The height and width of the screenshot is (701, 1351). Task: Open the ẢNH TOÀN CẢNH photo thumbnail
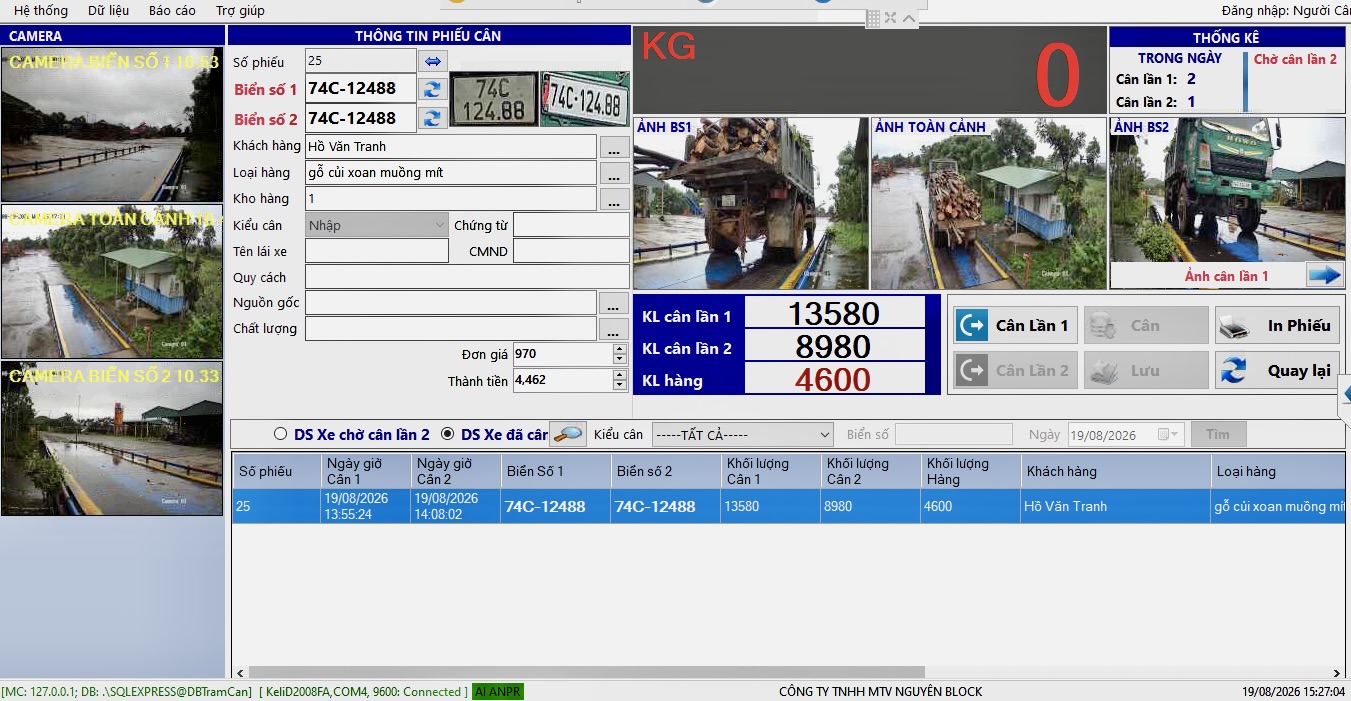(x=989, y=204)
